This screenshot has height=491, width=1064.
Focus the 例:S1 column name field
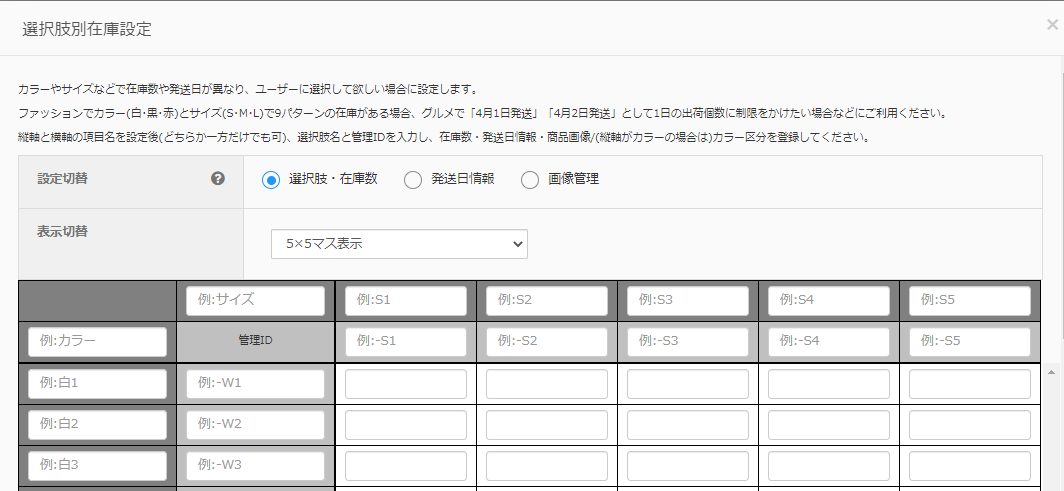click(406, 301)
